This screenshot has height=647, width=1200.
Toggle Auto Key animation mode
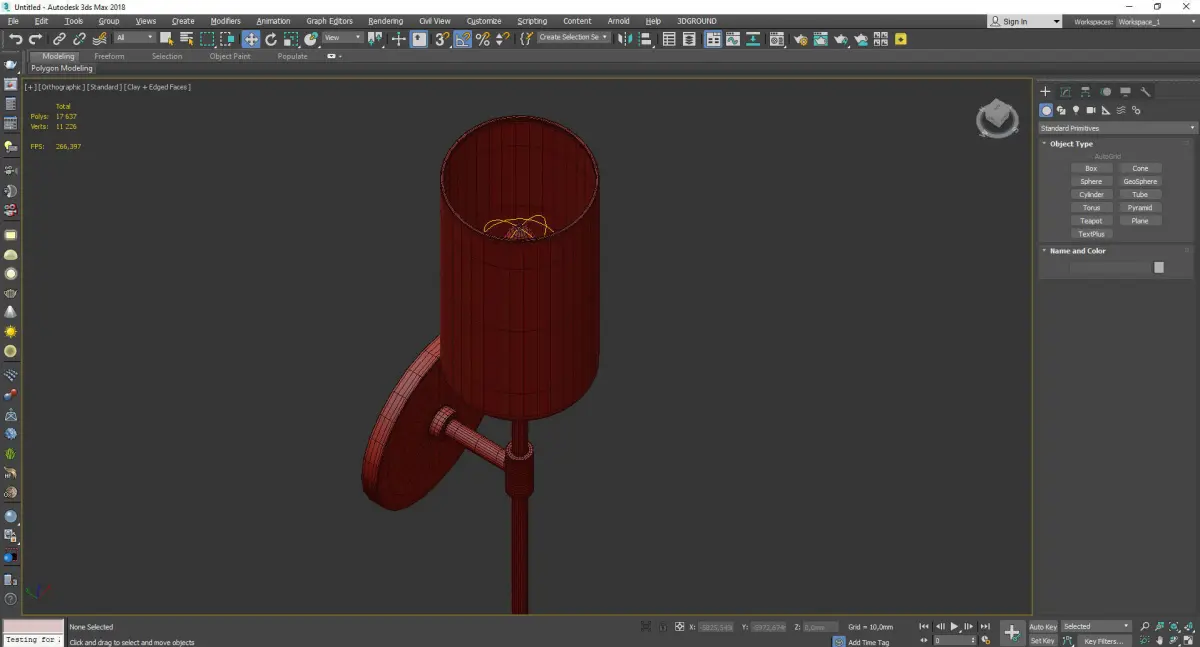[1043, 627]
